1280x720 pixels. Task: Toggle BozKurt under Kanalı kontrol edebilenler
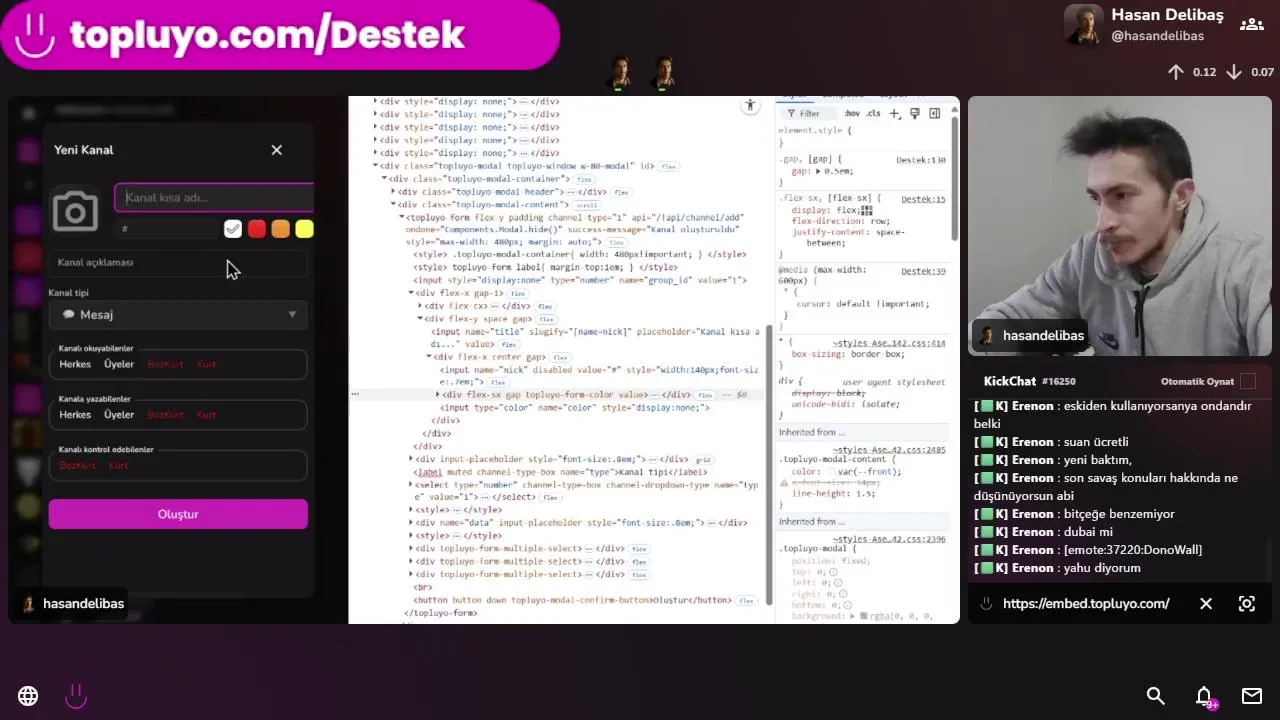coord(78,465)
